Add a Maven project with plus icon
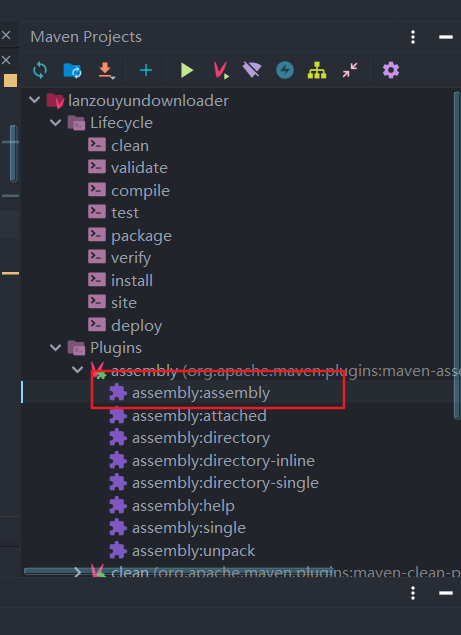This screenshot has height=635, width=461. pos(146,70)
